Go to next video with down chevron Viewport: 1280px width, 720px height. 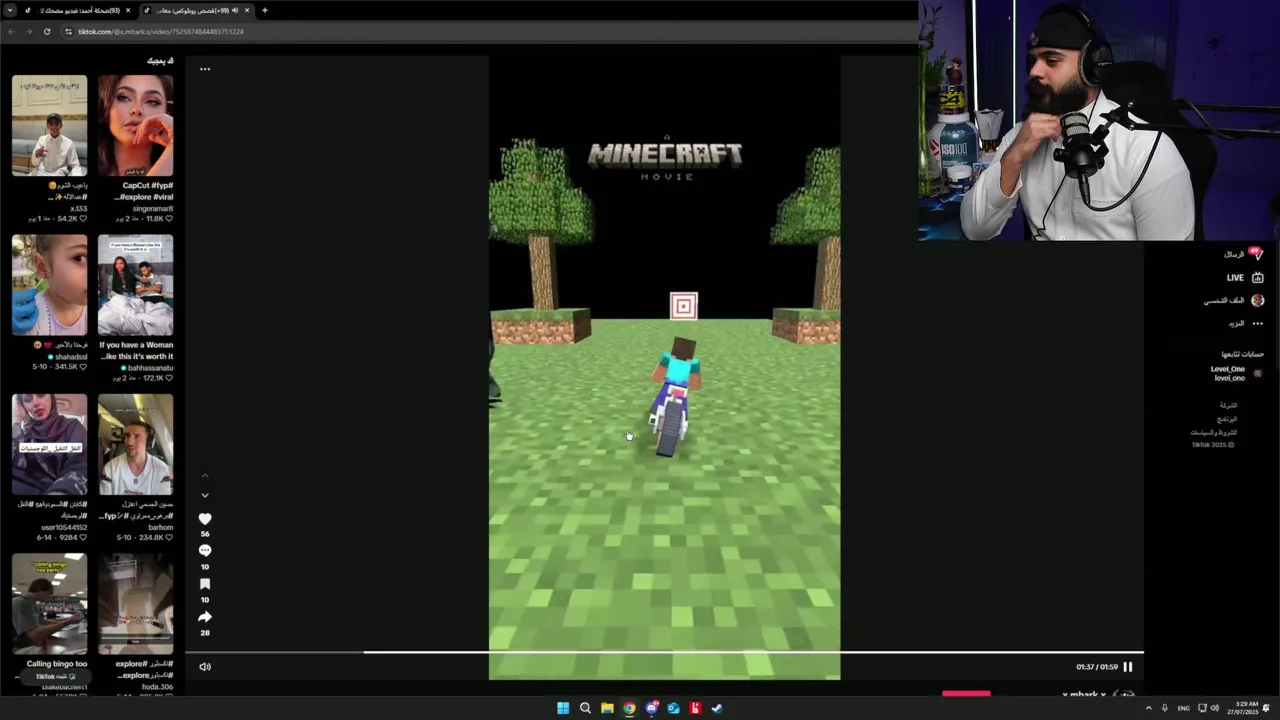point(205,495)
